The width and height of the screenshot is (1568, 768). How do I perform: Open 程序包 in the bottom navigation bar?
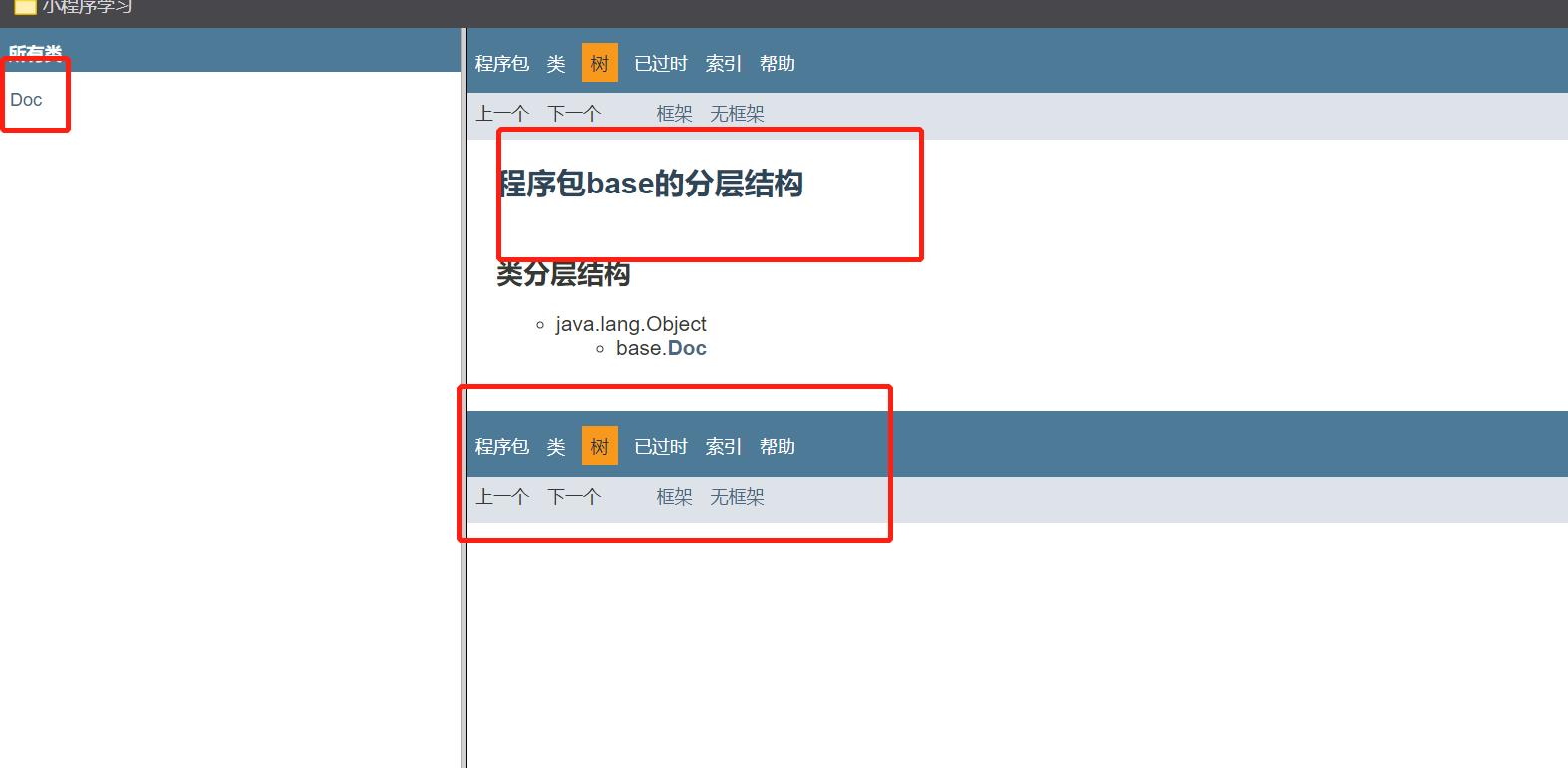point(501,447)
